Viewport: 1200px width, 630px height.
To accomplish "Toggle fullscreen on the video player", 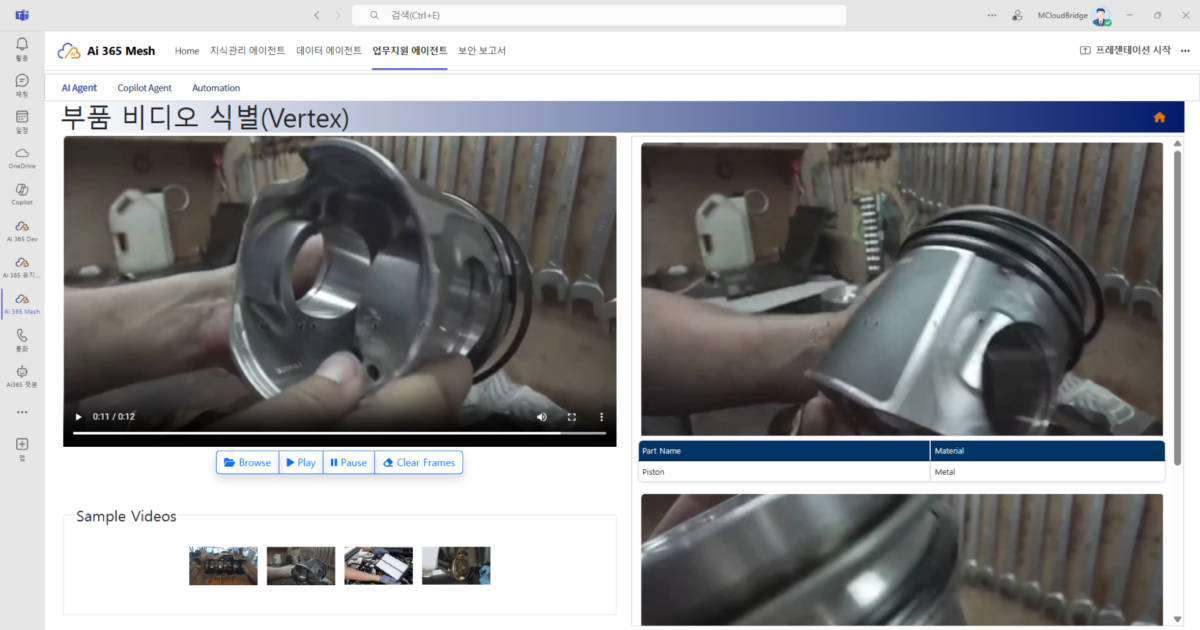I will [x=572, y=417].
